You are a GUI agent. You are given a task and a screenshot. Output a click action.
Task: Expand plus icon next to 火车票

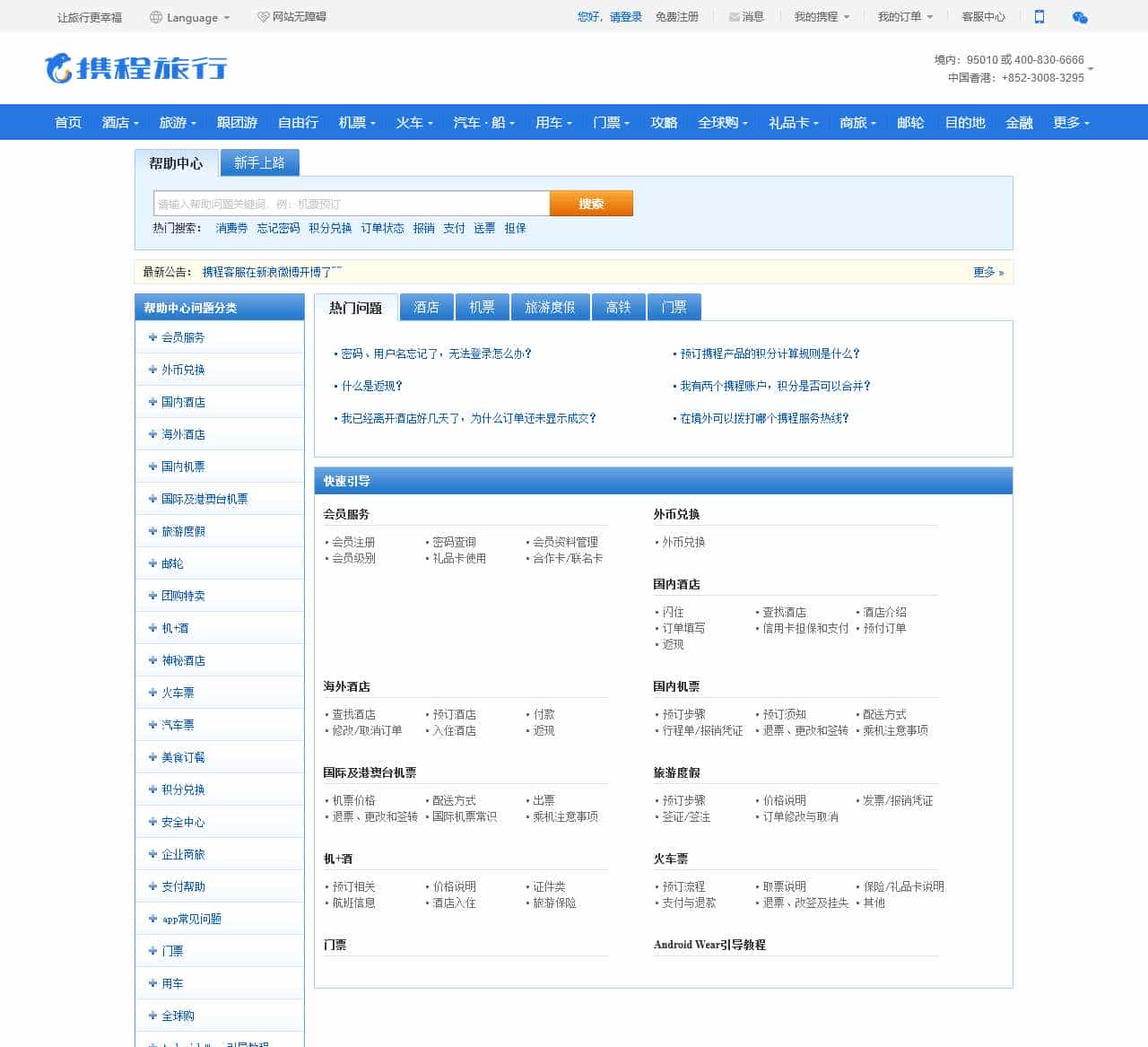(152, 693)
